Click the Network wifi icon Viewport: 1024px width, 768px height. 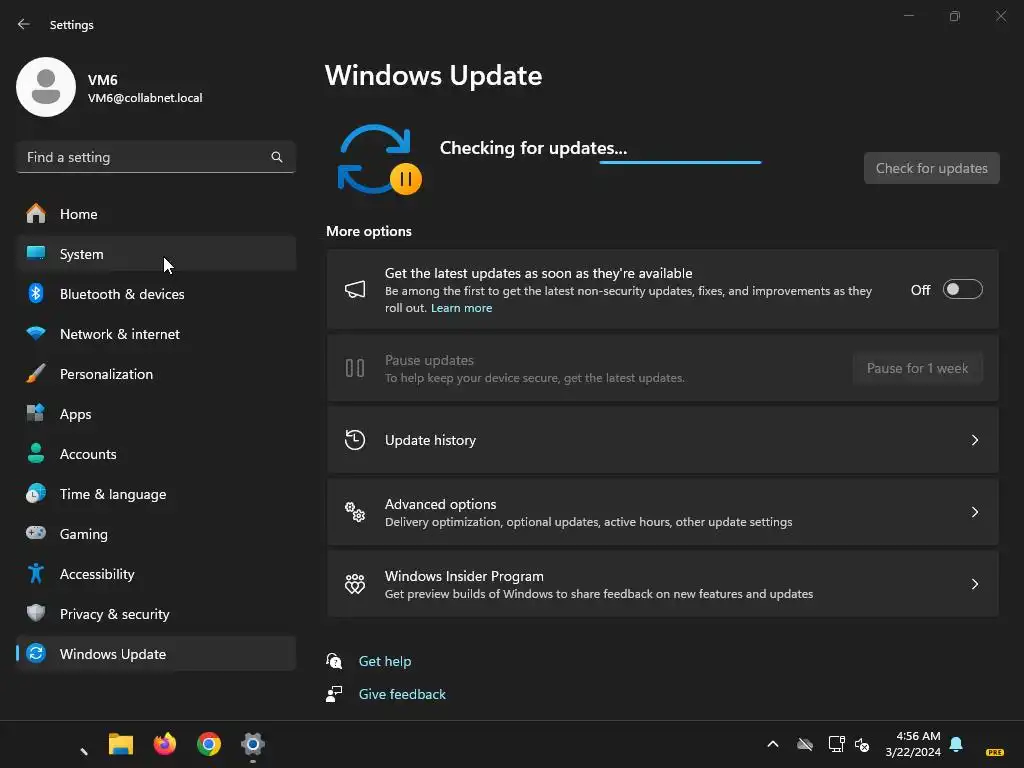[x=36, y=334]
